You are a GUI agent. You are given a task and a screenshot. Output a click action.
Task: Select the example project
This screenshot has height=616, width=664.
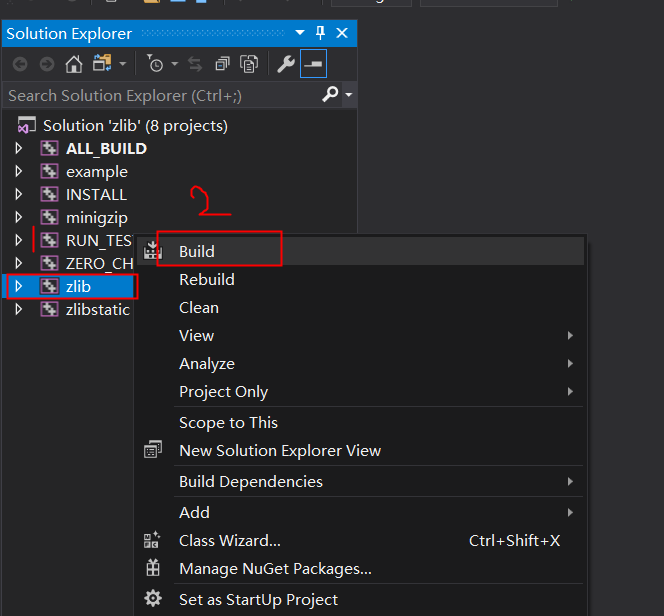97,171
